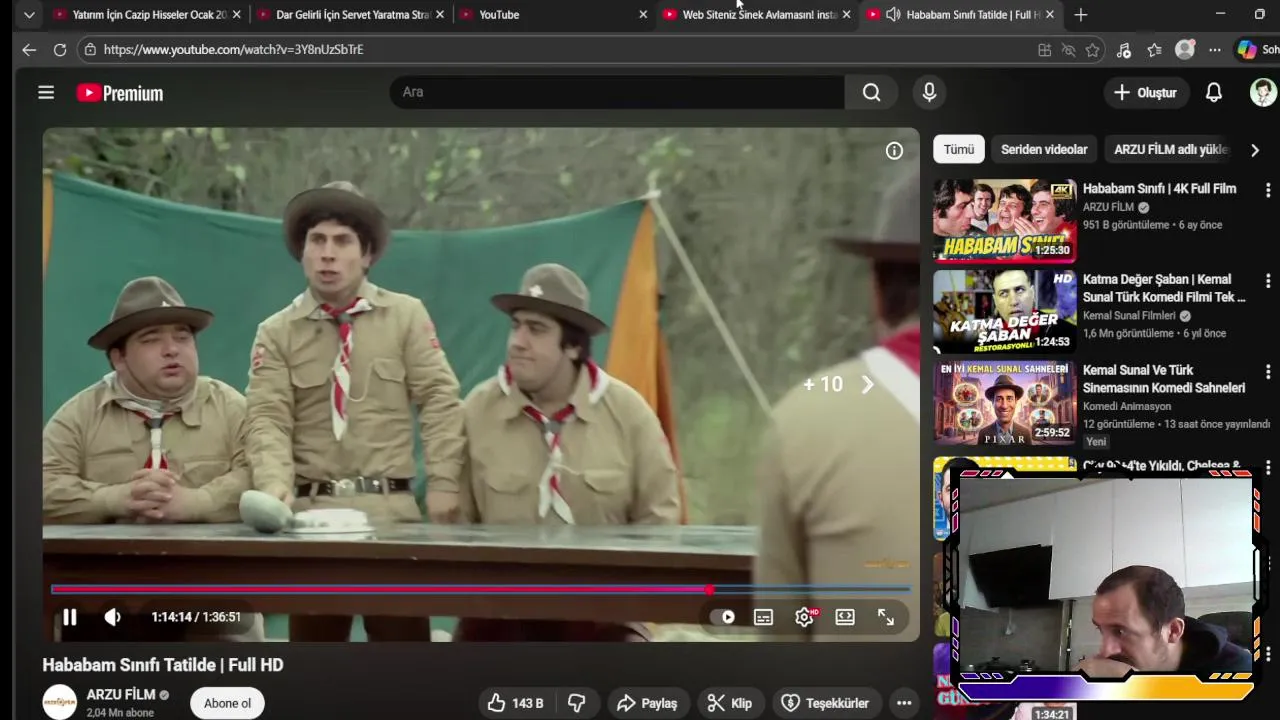This screenshot has height=720, width=1280.
Task: Open Kemal Sunal Filmleri channel link
Action: click(1129, 316)
